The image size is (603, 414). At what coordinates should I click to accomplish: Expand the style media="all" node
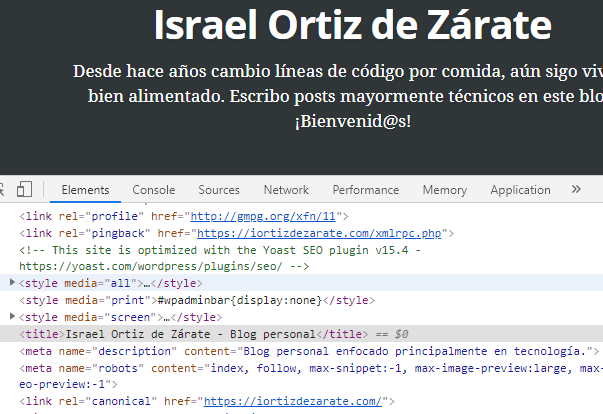[x=13, y=283]
